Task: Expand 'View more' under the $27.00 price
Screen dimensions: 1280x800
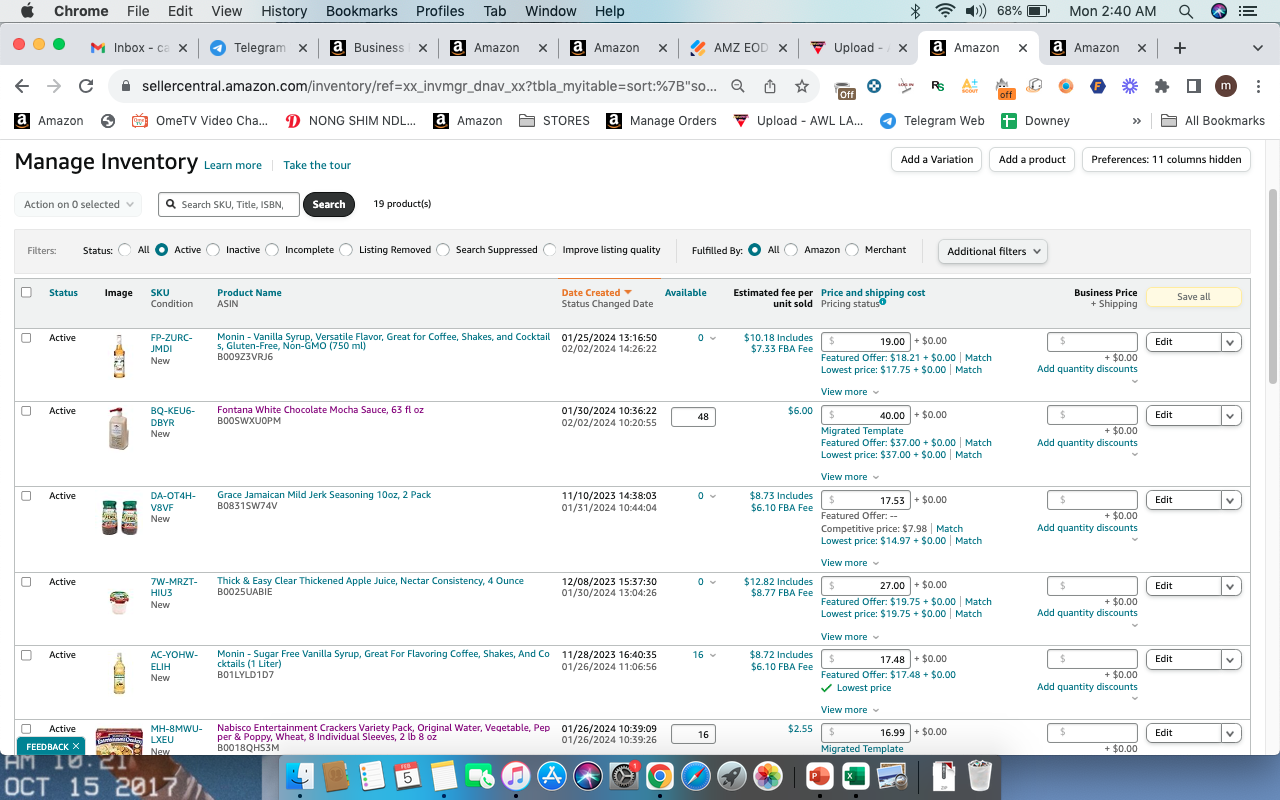Action: pyautogui.click(x=850, y=637)
